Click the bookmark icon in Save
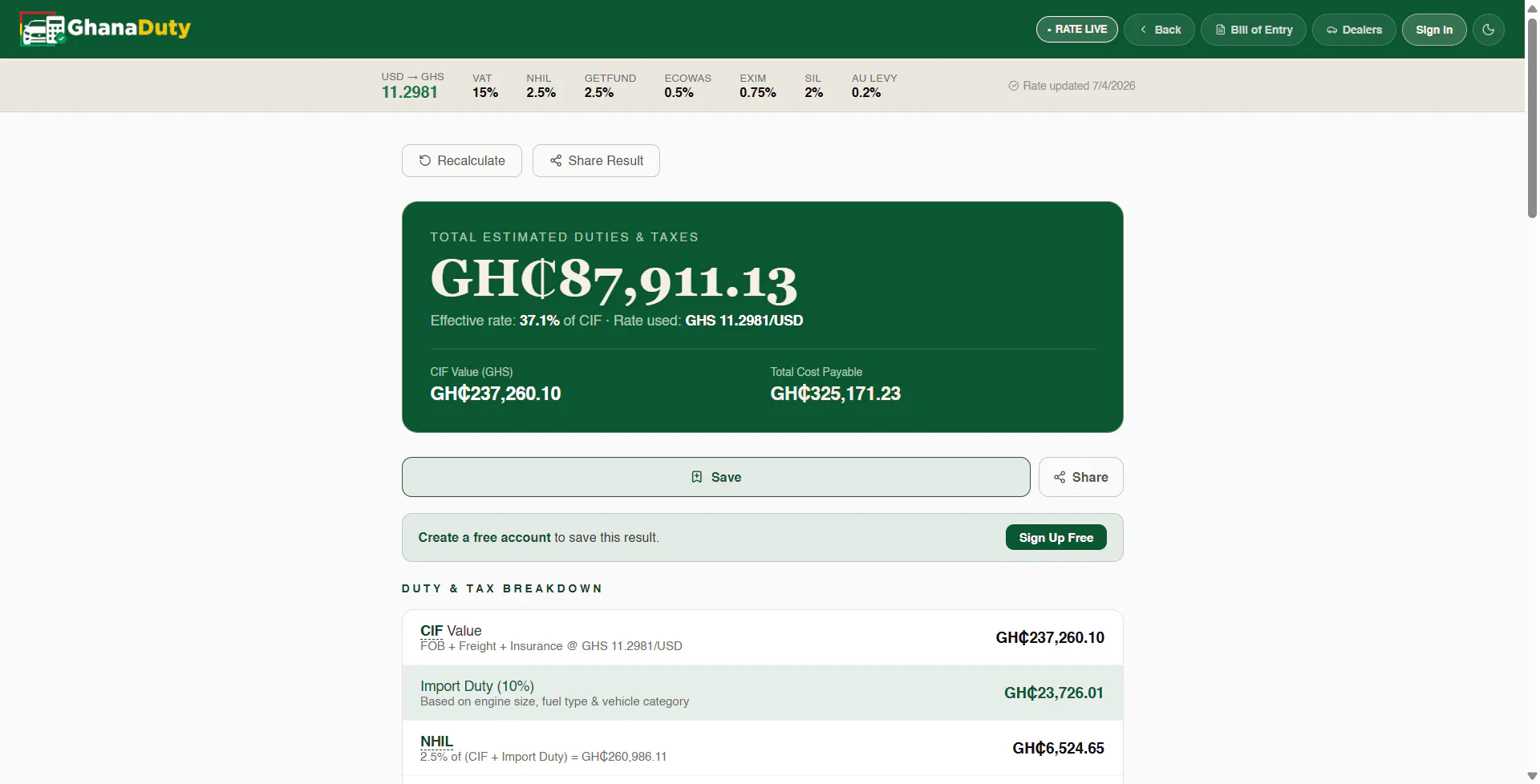The width and height of the screenshot is (1540, 784). (x=697, y=477)
